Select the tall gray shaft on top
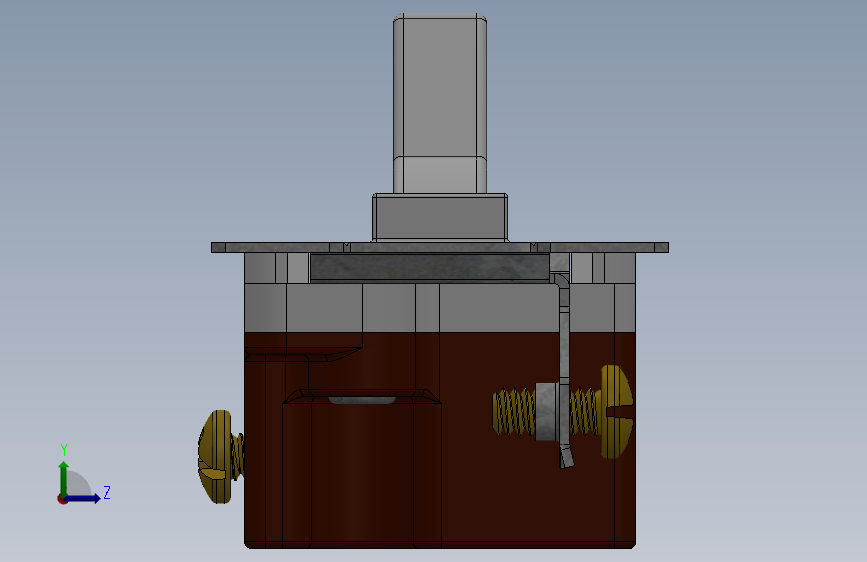Image resolution: width=867 pixels, height=562 pixels. click(440, 104)
